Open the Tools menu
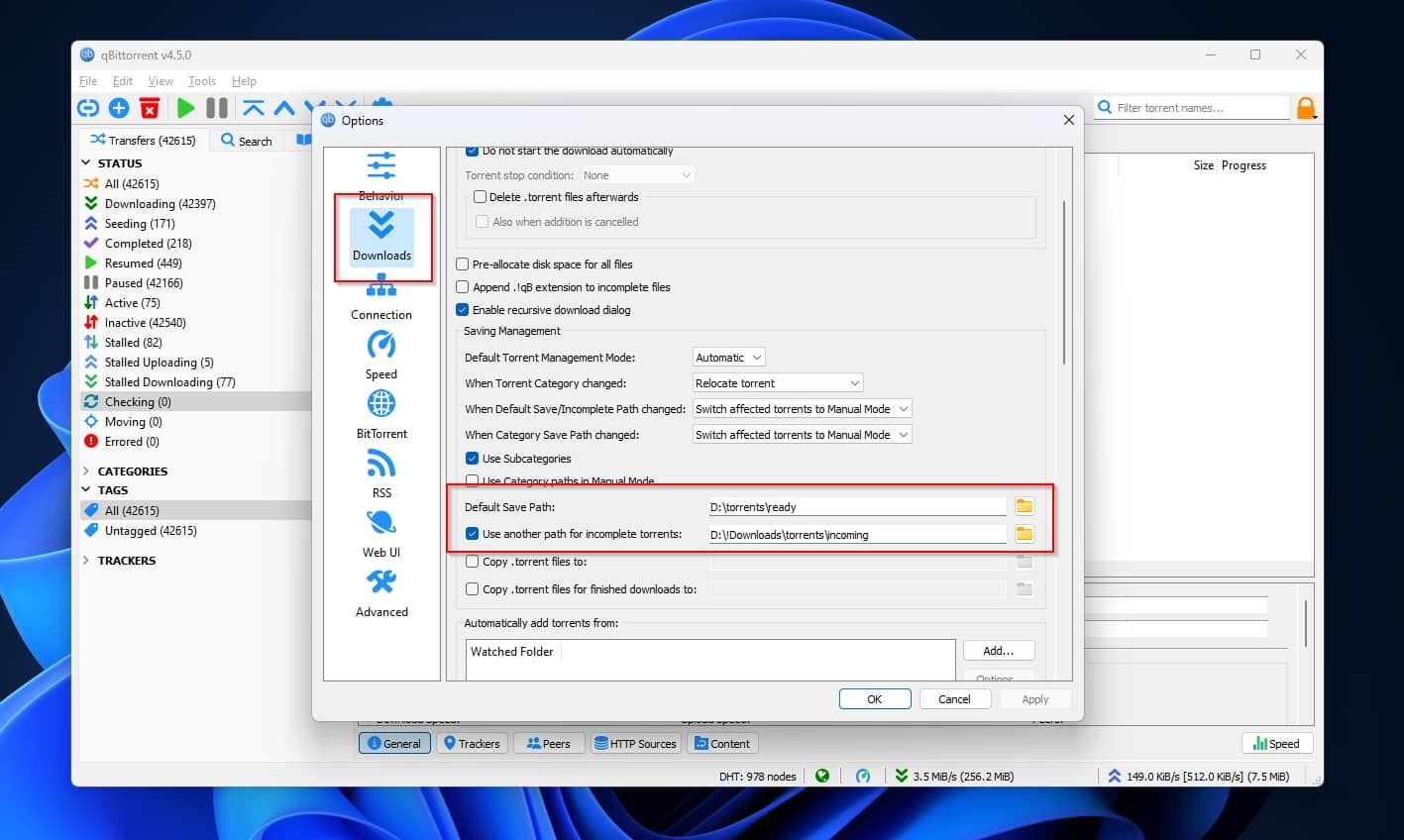The image size is (1404, 840). pyautogui.click(x=202, y=80)
